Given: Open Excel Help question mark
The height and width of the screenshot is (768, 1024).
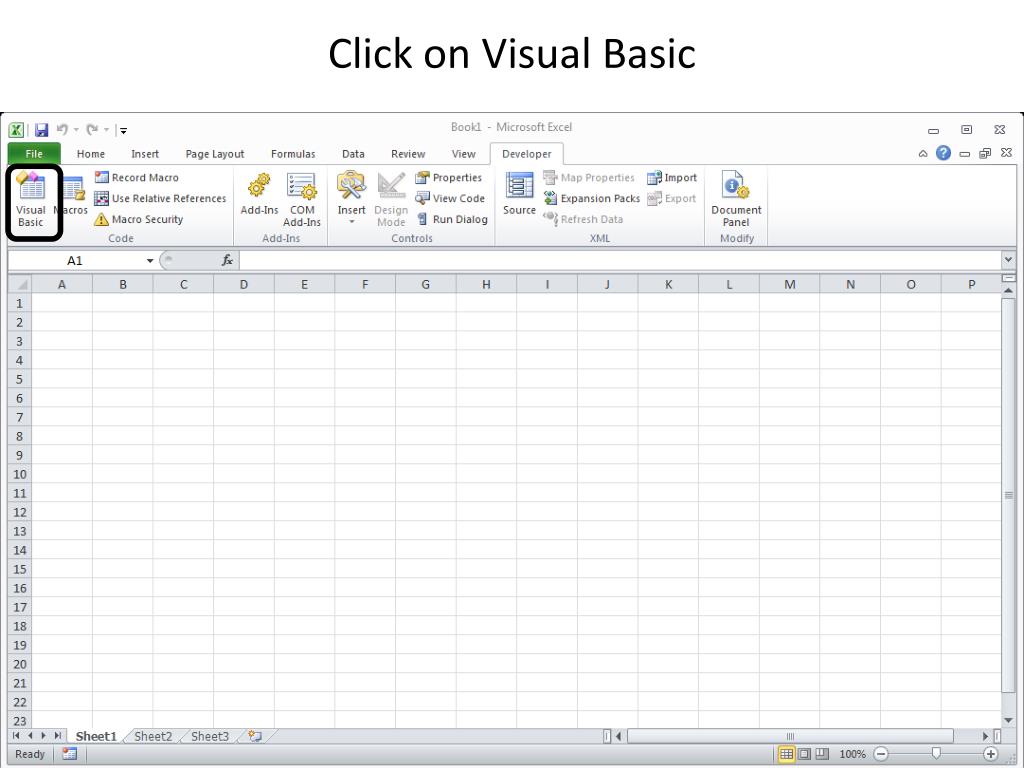Looking at the screenshot, I should pyautogui.click(x=943, y=153).
